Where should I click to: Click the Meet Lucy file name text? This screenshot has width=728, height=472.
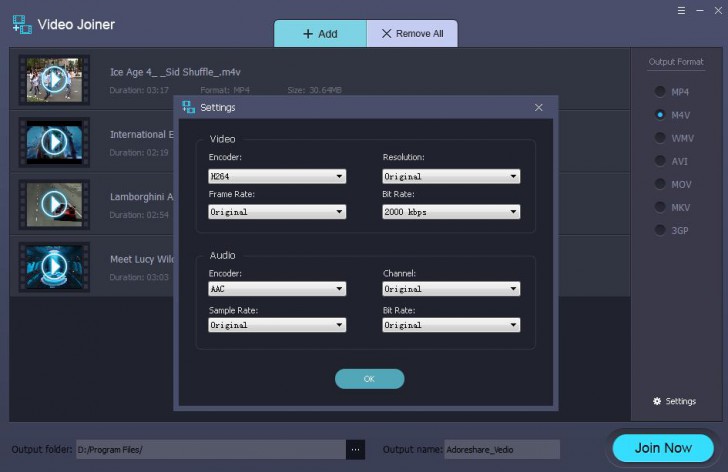[x=142, y=259]
